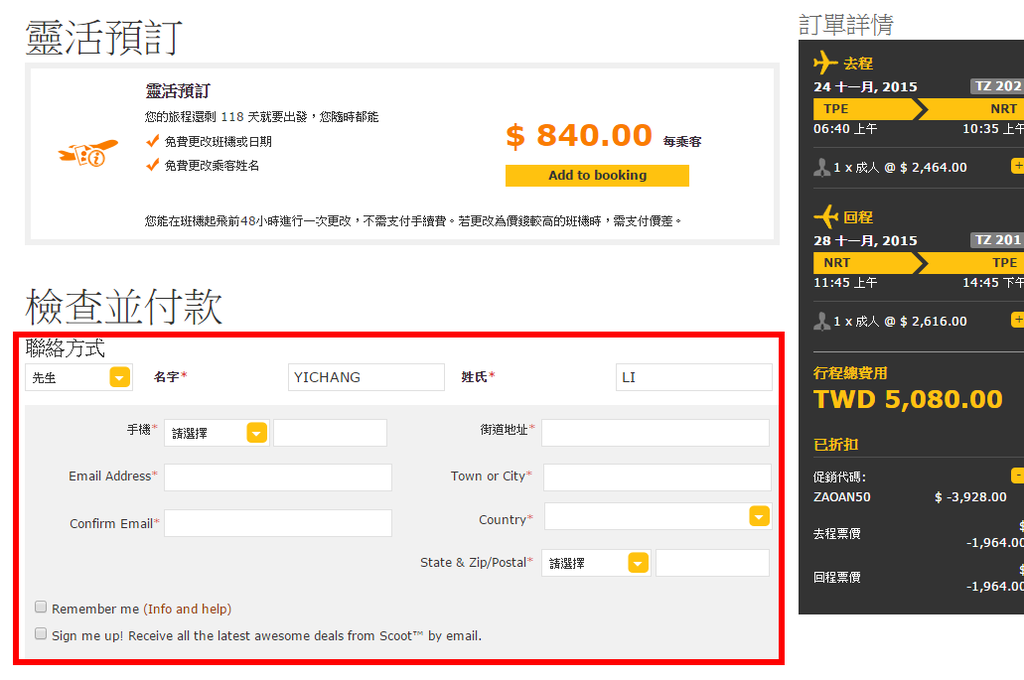Click the 28 十一月, 2015 return date
The width and height of the screenshot is (1024, 680).
click(865, 240)
